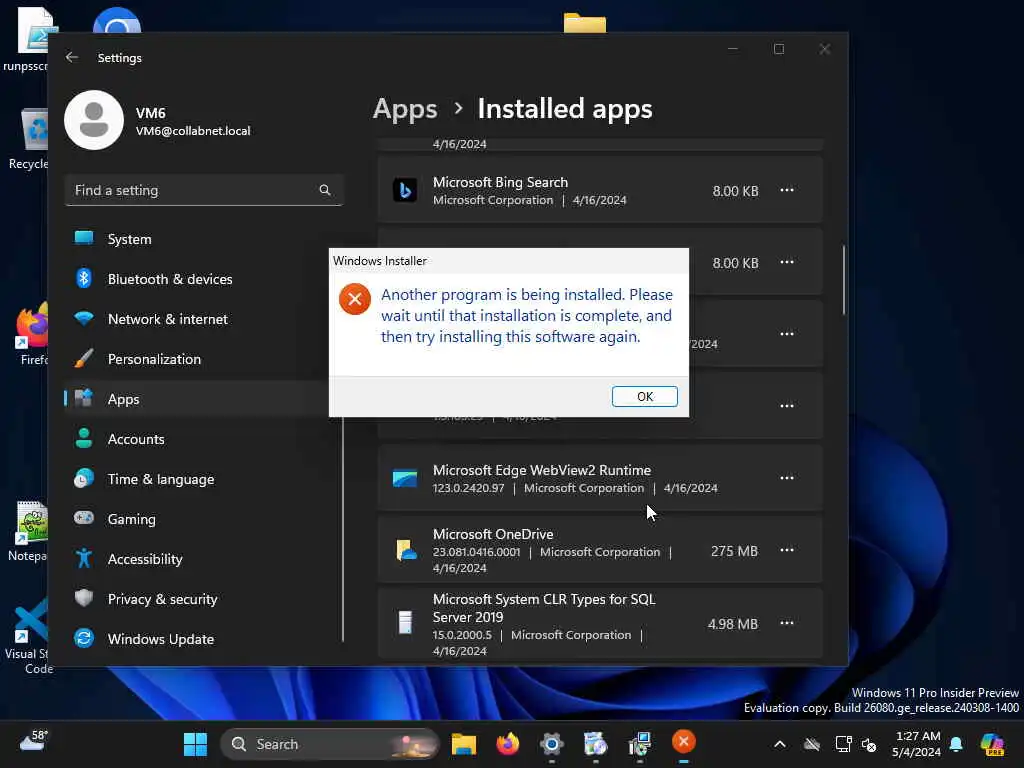Viewport: 1024px width, 768px height.
Task: Open Bluetooth & devices settings
Action: (204, 279)
